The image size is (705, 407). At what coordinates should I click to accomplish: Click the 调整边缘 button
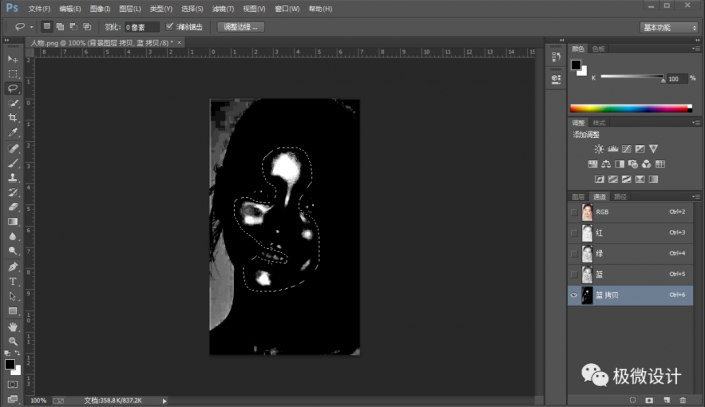coord(240,27)
